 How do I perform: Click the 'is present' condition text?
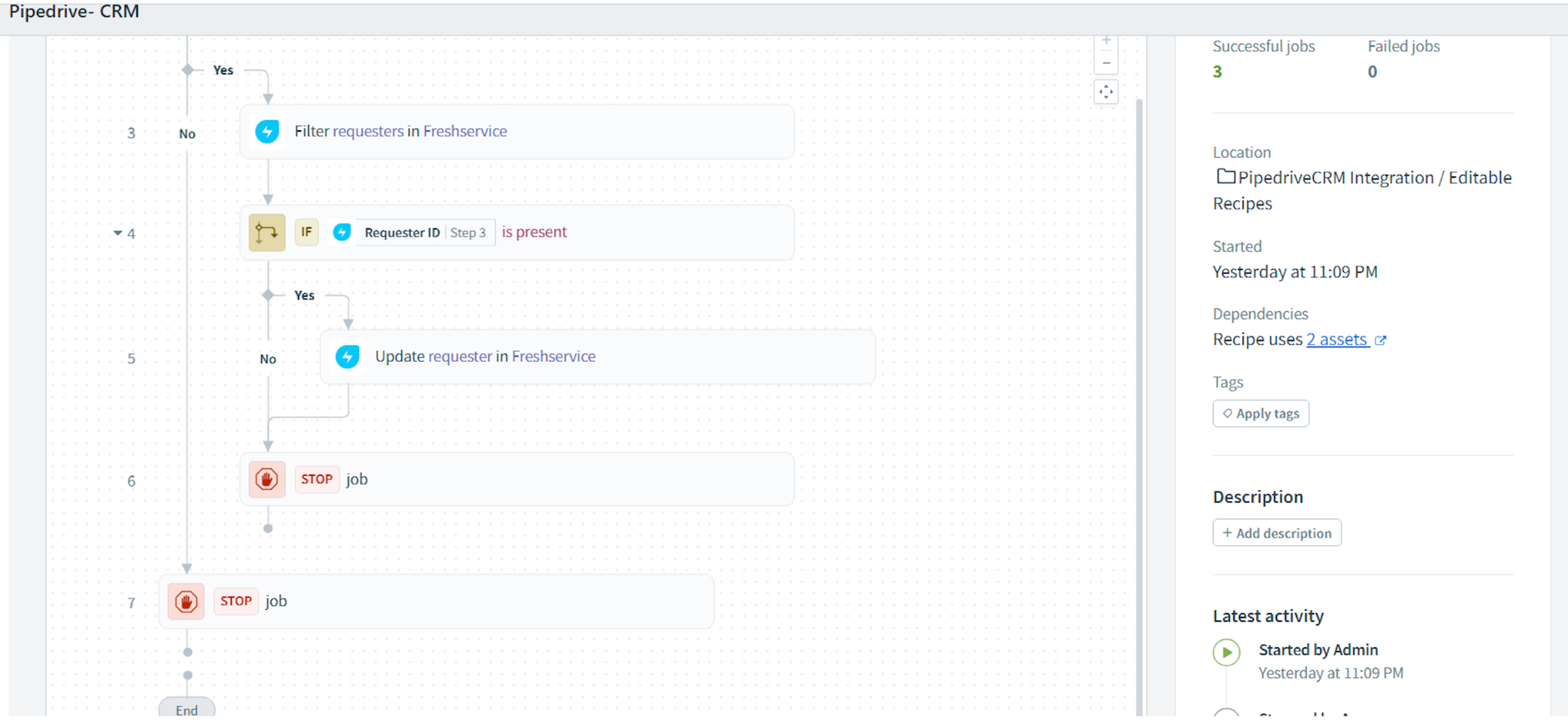point(534,232)
